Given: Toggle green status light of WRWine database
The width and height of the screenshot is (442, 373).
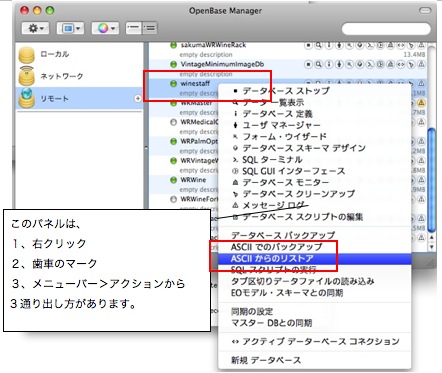Looking at the screenshot, I should click(173, 180).
